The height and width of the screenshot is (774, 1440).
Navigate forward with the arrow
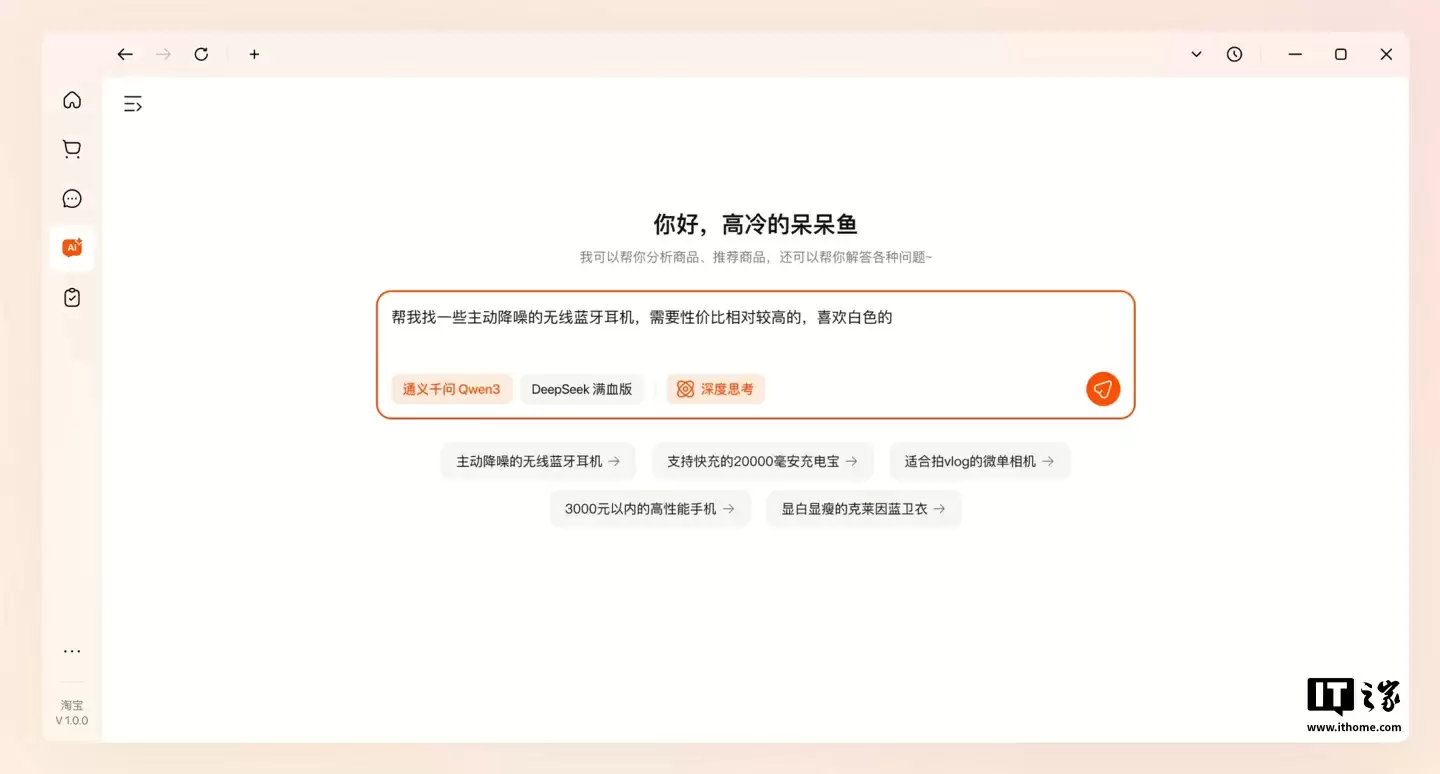click(x=162, y=54)
